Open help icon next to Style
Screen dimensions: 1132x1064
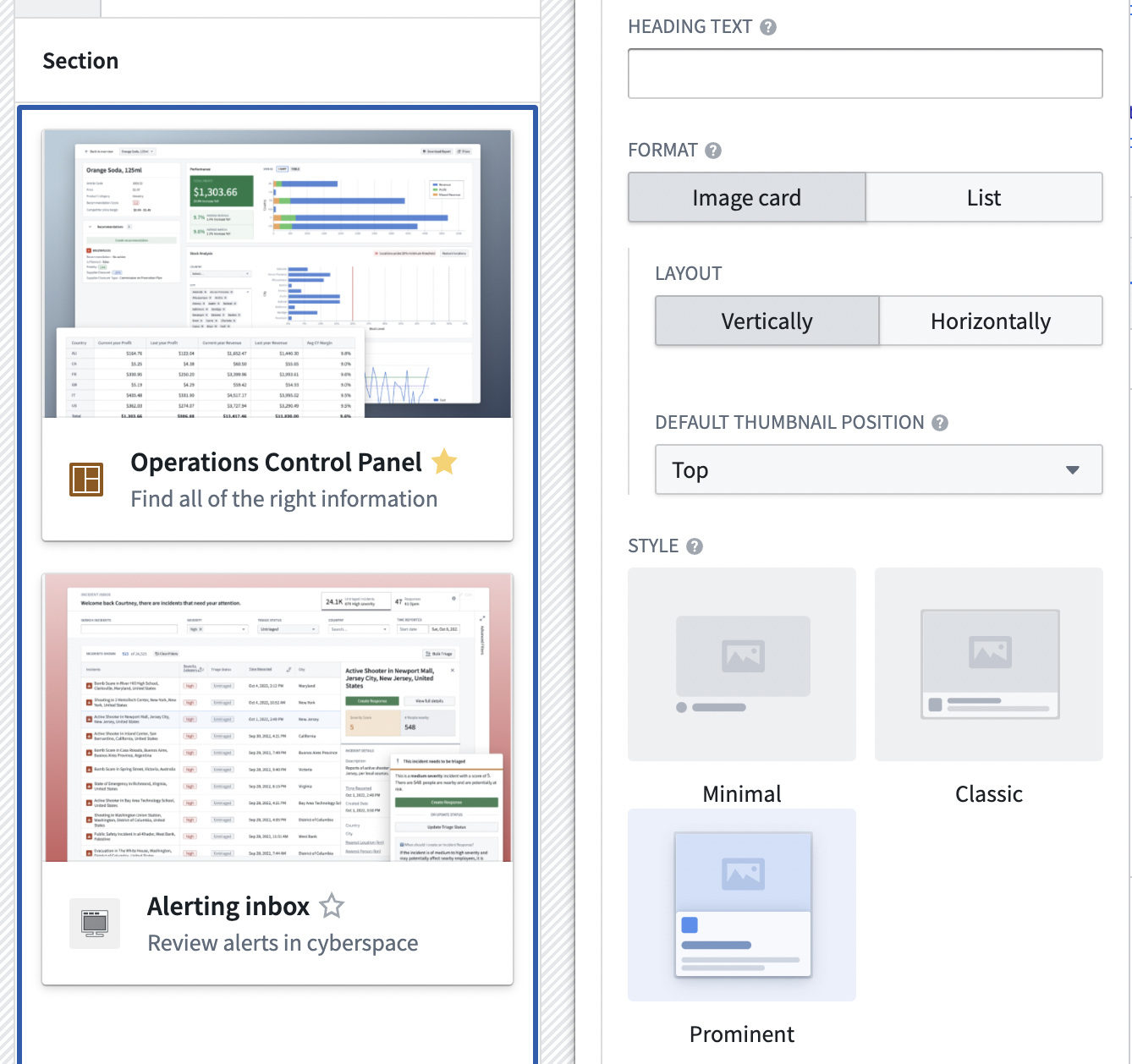695,546
